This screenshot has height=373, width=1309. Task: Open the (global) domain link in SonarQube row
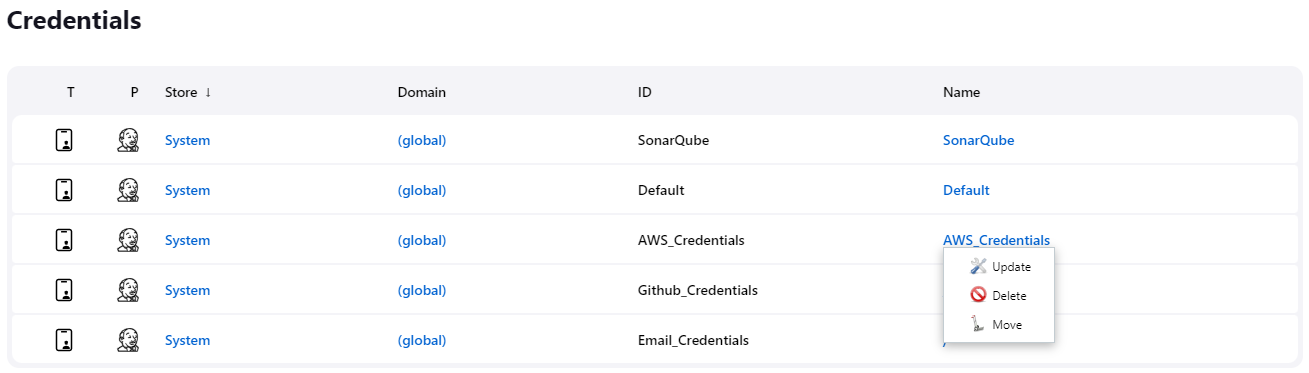(x=422, y=140)
